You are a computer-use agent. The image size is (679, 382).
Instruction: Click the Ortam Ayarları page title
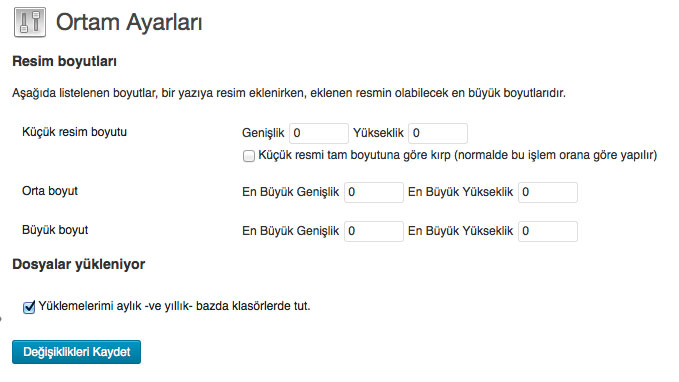pyautogui.click(x=129, y=22)
